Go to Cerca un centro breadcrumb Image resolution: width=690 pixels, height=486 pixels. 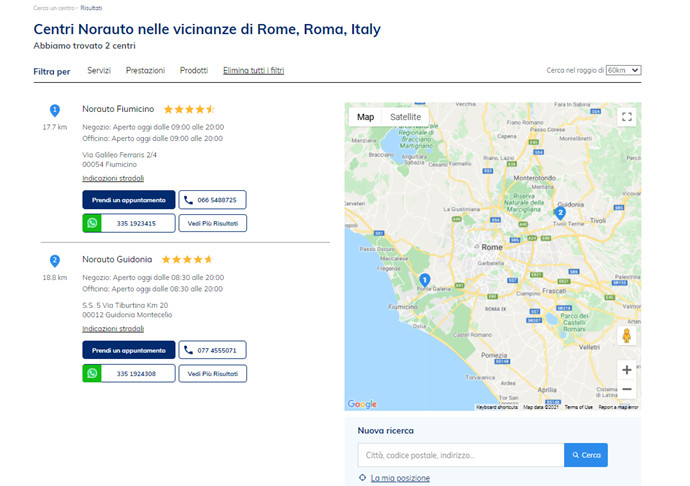(x=54, y=8)
